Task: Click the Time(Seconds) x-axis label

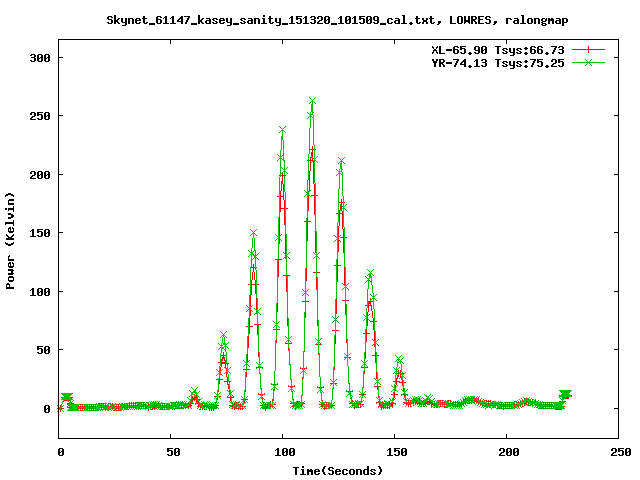Action: click(337, 469)
